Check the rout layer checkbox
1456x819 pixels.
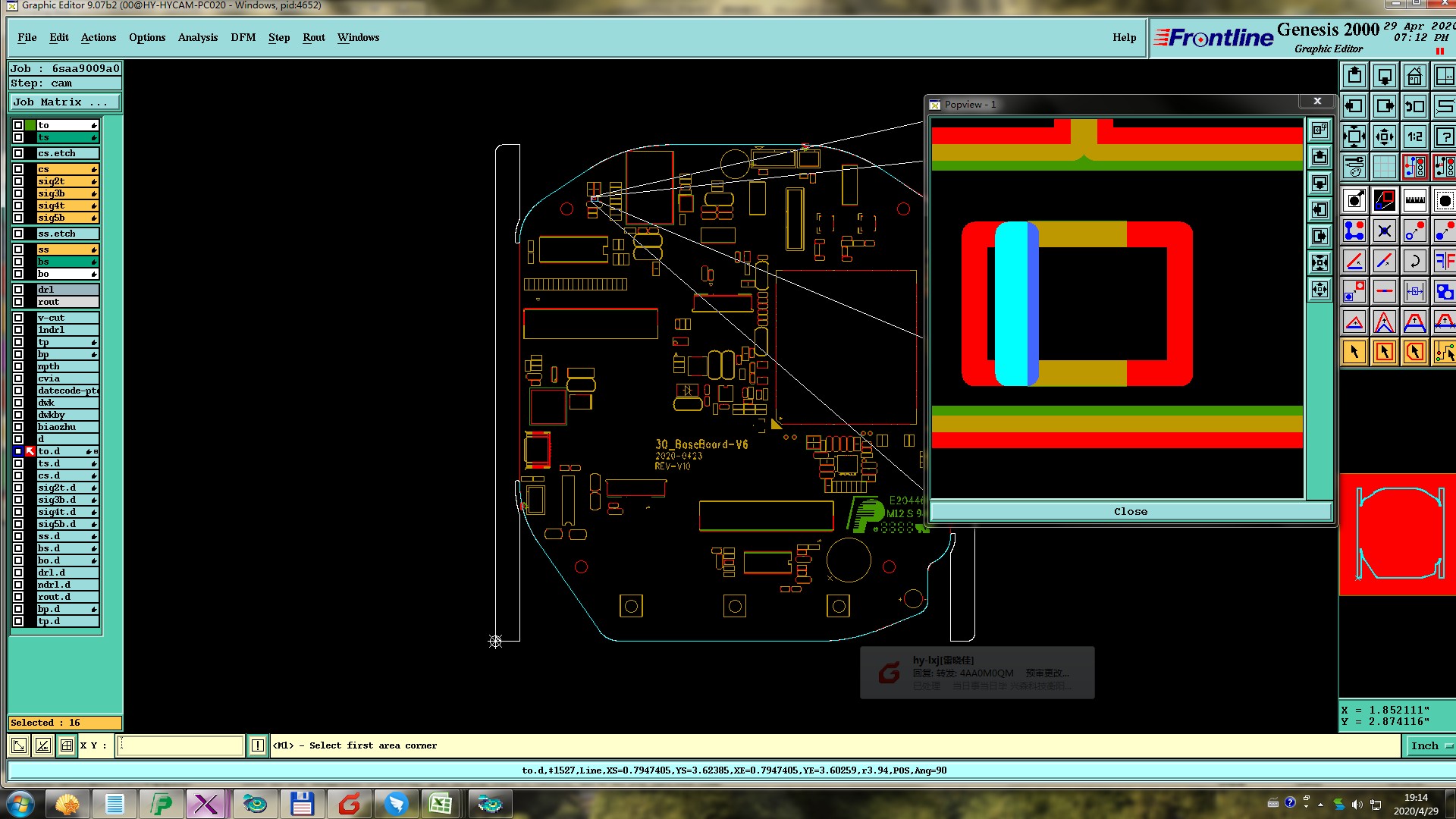point(18,302)
